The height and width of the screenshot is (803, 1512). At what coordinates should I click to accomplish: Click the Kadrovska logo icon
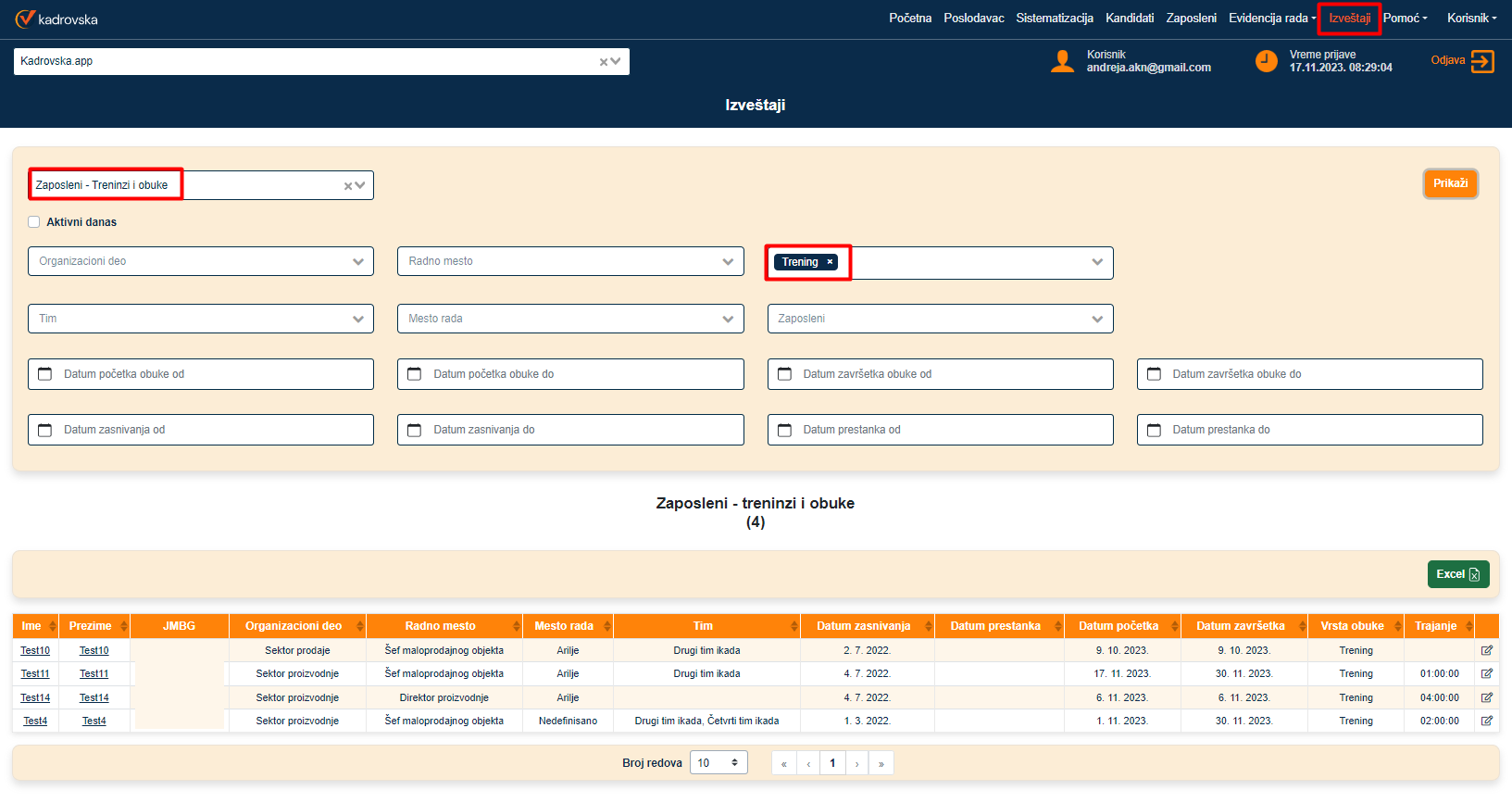coord(25,19)
